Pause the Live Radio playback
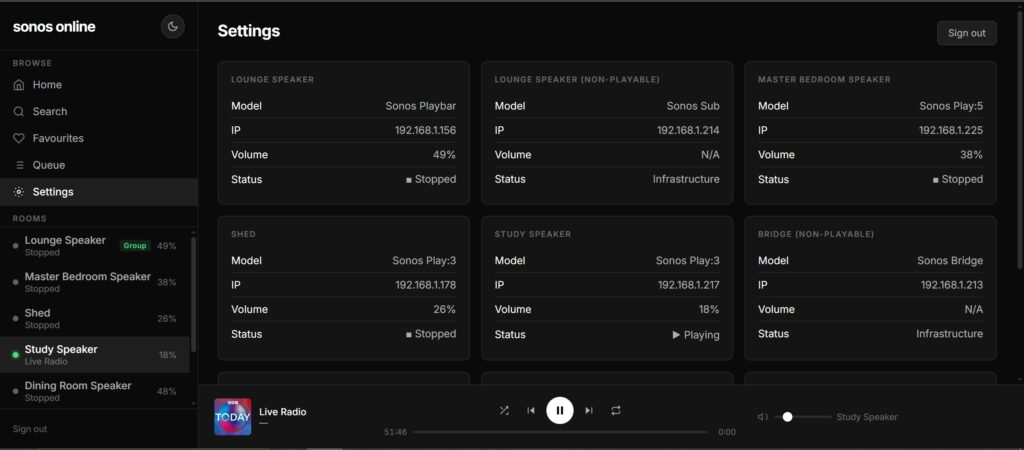 pos(560,411)
